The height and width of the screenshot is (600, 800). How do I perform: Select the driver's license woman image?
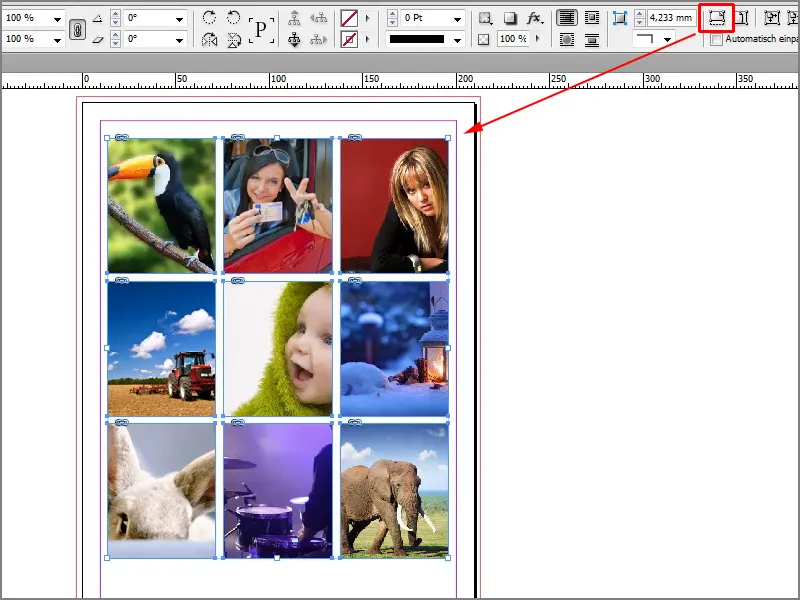(278, 206)
